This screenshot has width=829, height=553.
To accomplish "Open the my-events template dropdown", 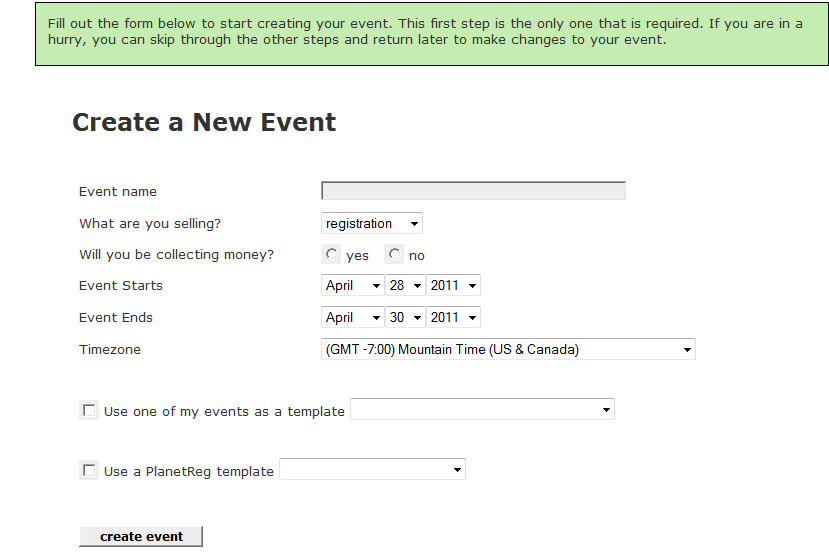I will click(x=482, y=409).
